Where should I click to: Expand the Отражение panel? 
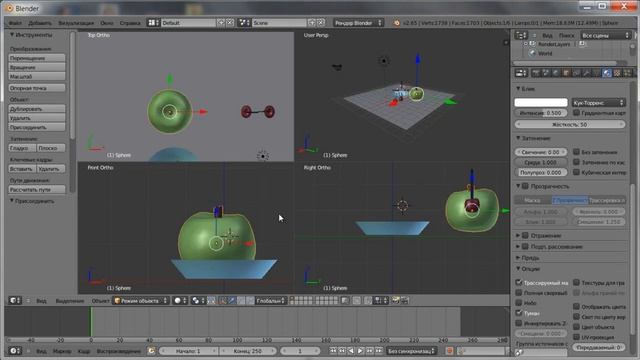pos(518,236)
